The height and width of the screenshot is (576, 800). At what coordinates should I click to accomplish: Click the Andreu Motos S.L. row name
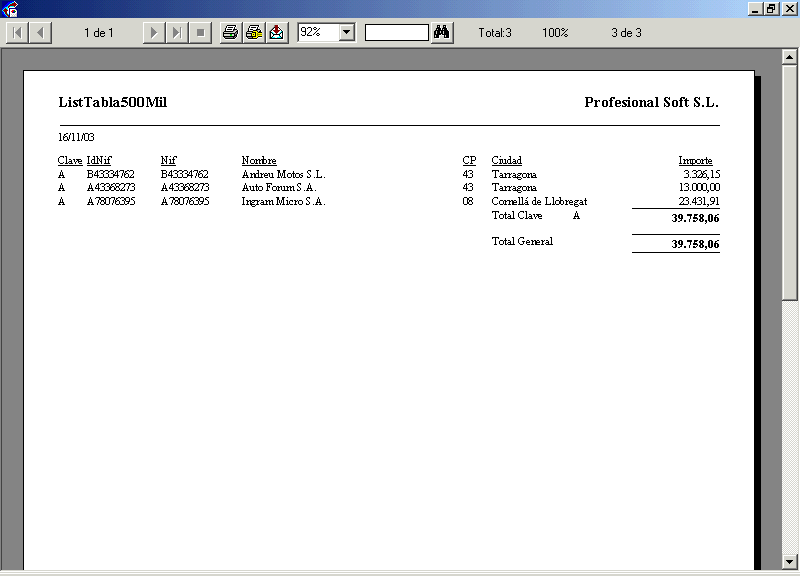[x=283, y=174]
